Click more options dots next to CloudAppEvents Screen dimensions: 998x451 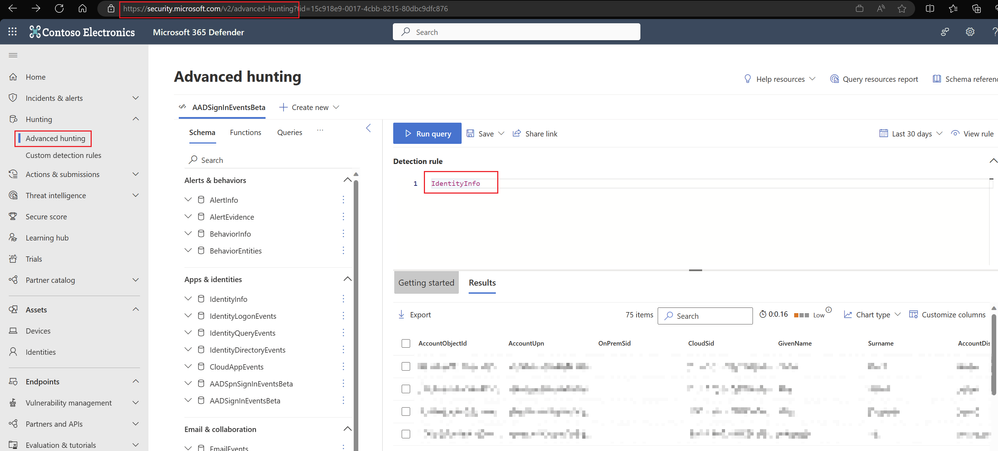tap(344, 367)
